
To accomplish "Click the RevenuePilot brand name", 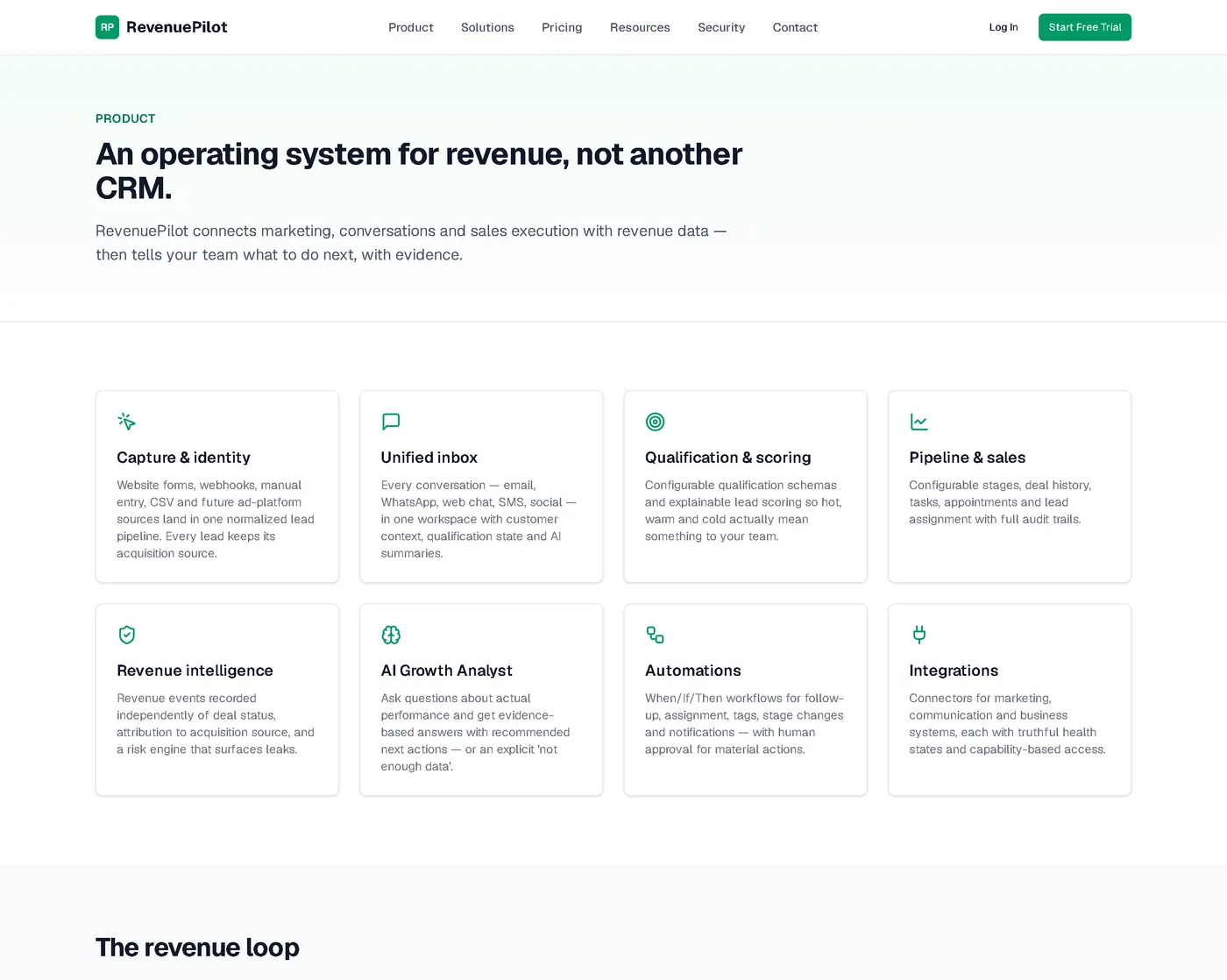I will coord(177,27).
